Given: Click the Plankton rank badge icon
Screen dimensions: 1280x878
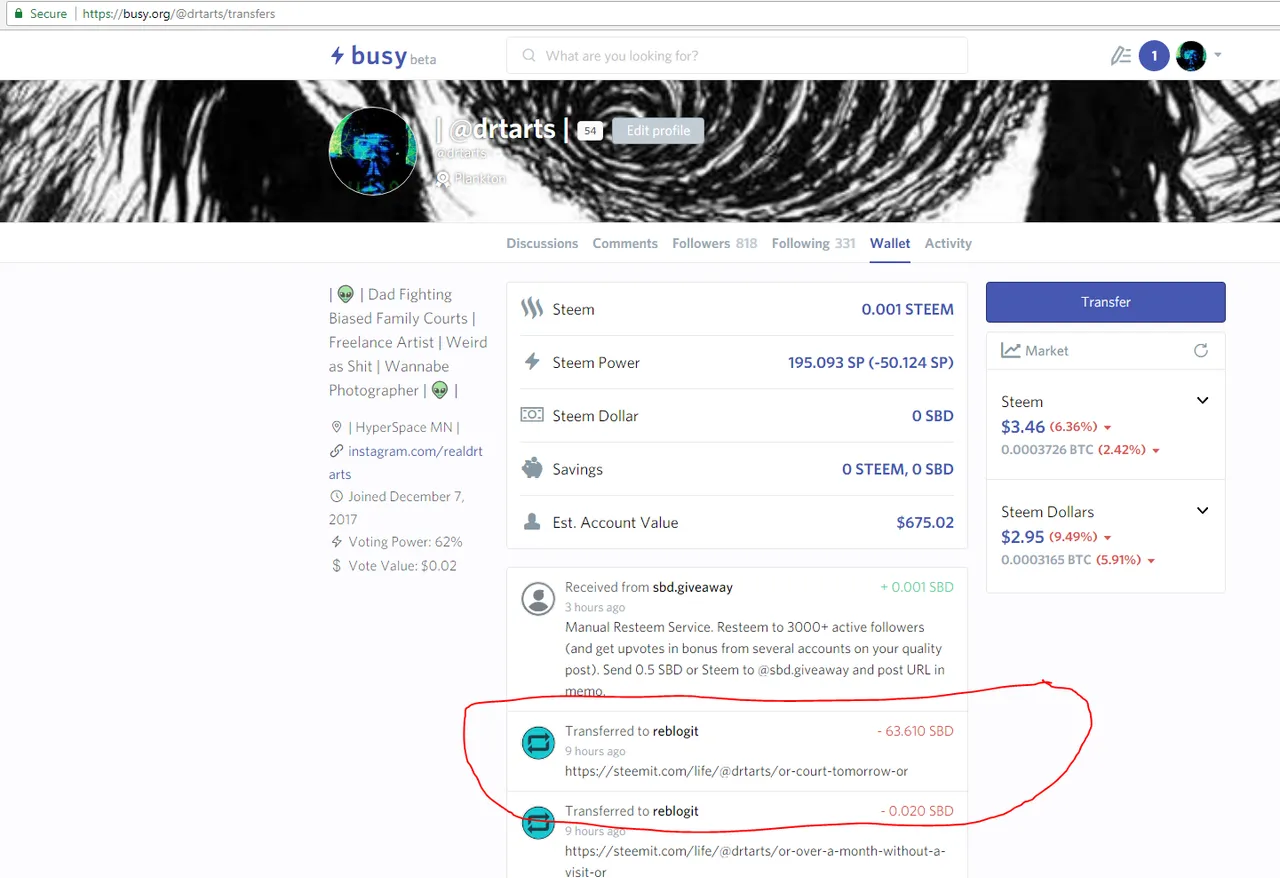Looking at the screenshot, I should (x=442, y=179).
